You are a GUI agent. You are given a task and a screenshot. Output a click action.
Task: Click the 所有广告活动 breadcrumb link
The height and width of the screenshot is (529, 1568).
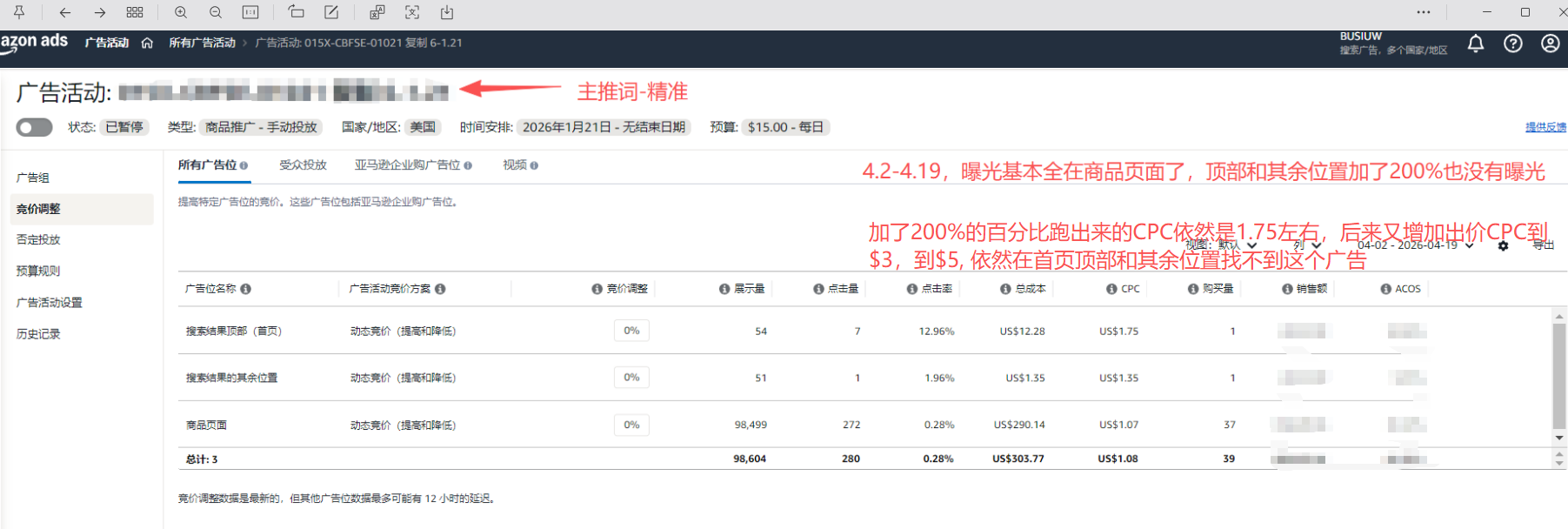click(x=202, y=43)
